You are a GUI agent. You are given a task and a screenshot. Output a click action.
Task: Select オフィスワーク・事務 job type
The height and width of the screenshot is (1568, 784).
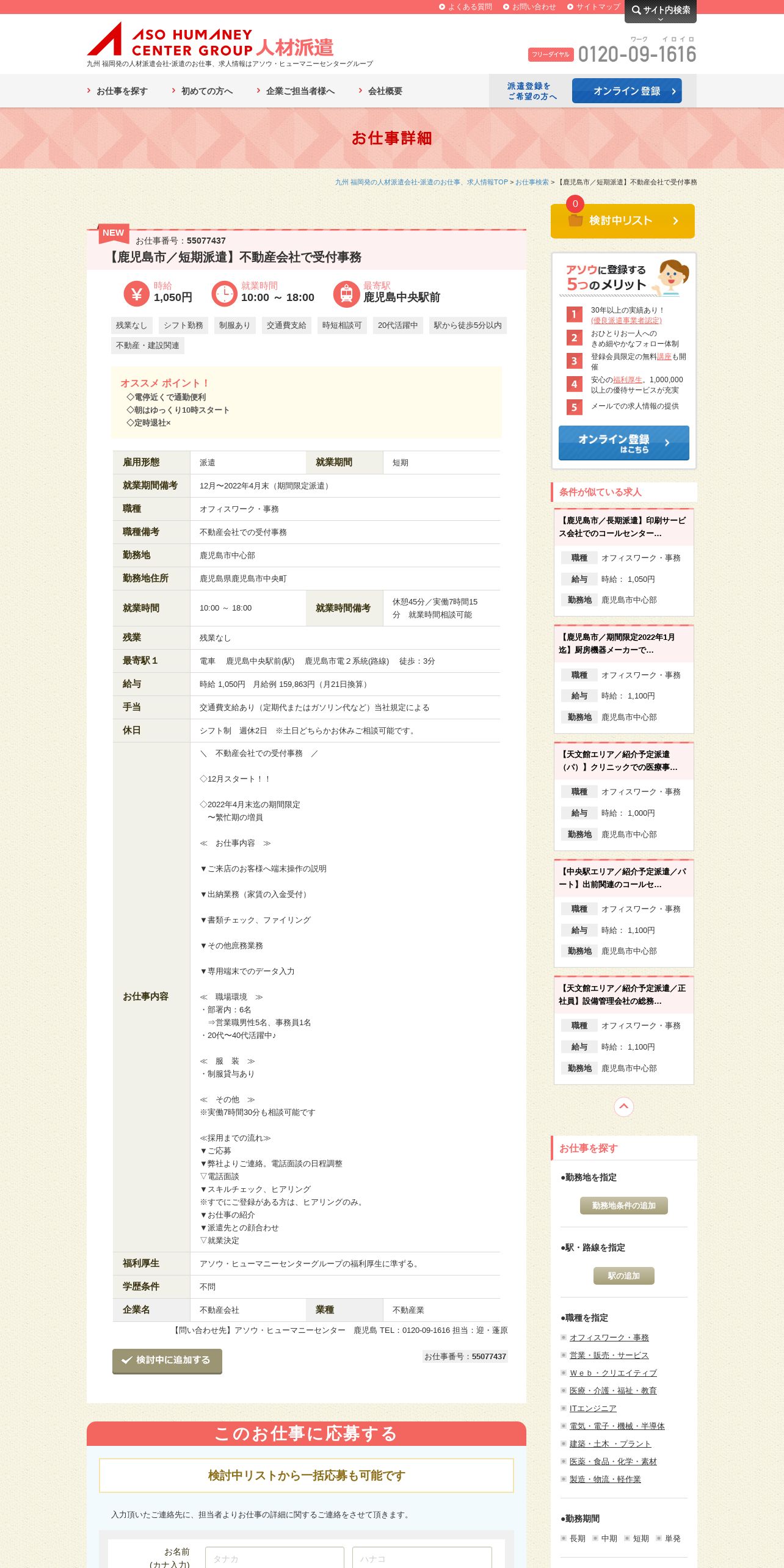609,1338
